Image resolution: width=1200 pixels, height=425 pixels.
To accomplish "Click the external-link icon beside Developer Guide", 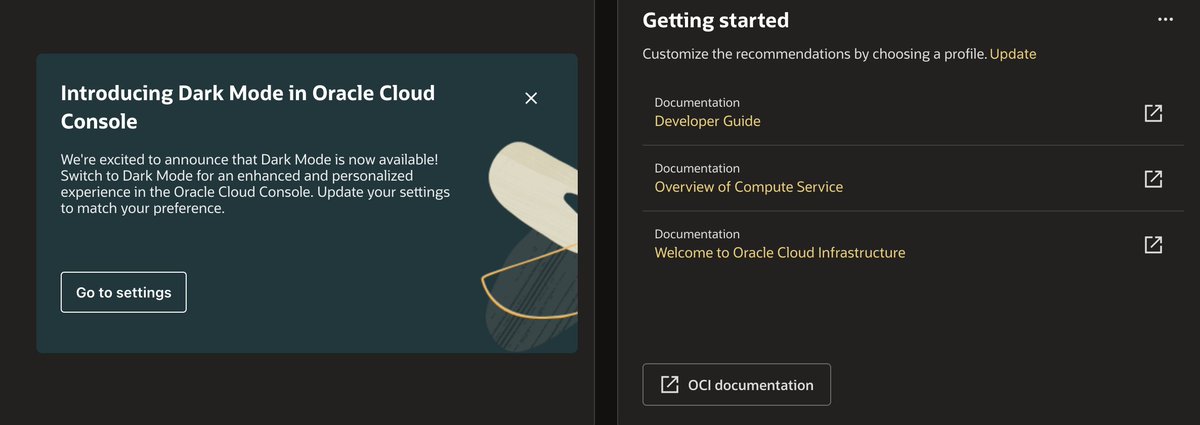I will pos(1152,113).
